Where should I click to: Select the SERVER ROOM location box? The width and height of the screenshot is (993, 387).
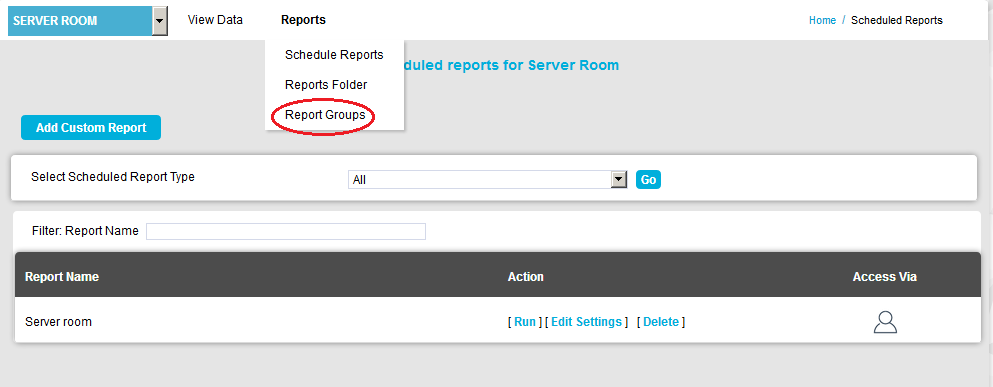point(80,21)
